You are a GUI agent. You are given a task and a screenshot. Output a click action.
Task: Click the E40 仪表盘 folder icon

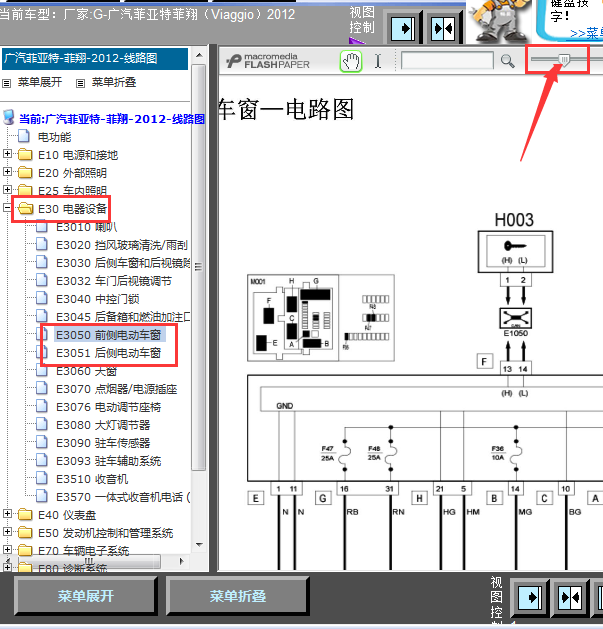(x=25, y=514)
